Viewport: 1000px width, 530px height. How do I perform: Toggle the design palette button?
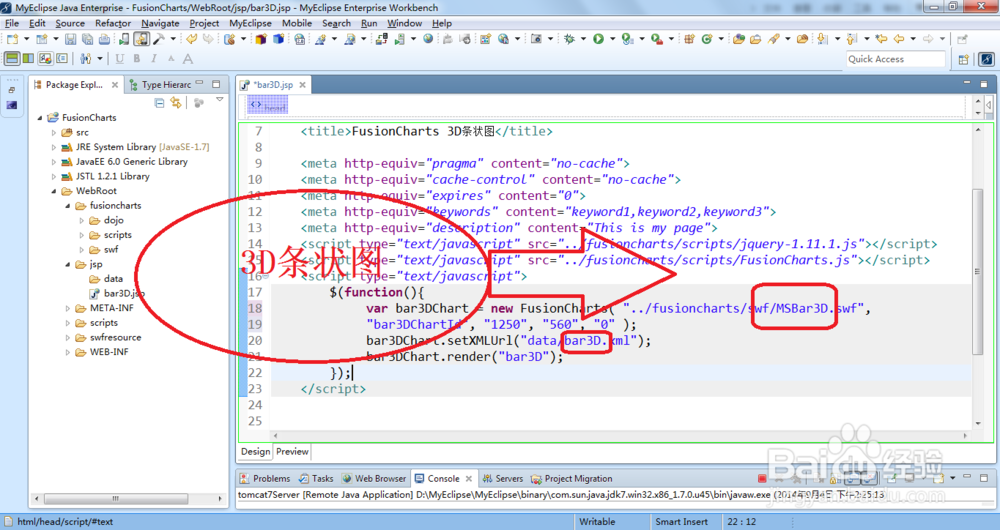coord(45,58)
